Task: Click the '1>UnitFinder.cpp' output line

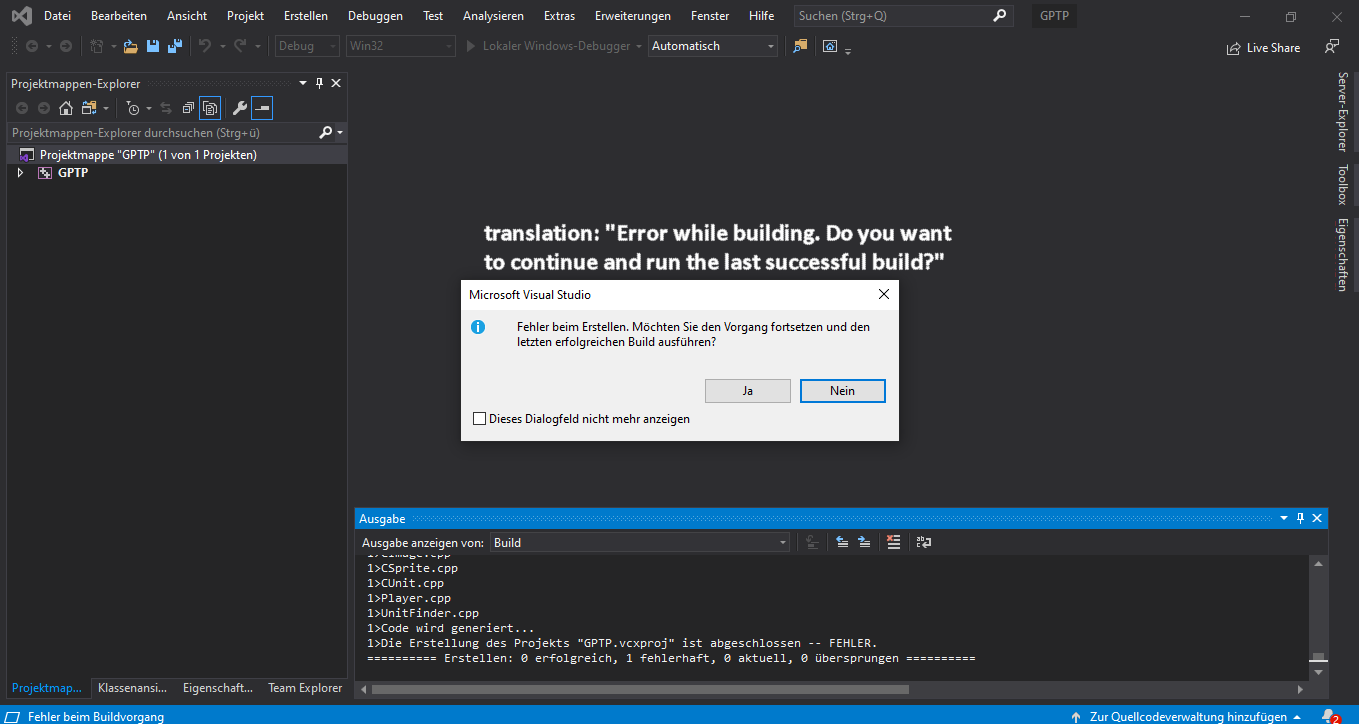Action: click(x=423, y=613)
